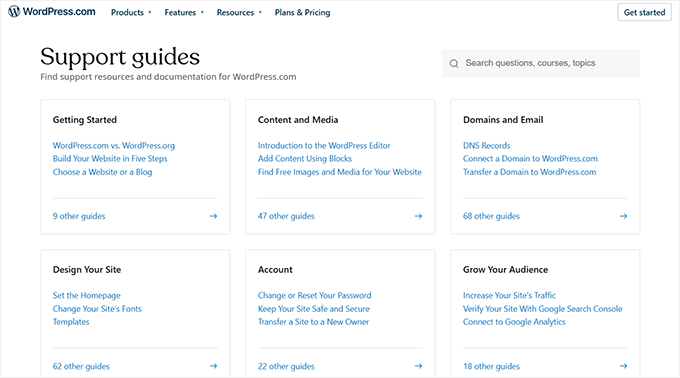The height and width of the screenshot is (378, 680).
Task: Open Find Free Images and Media guide
Action: [x=340, y=172]
